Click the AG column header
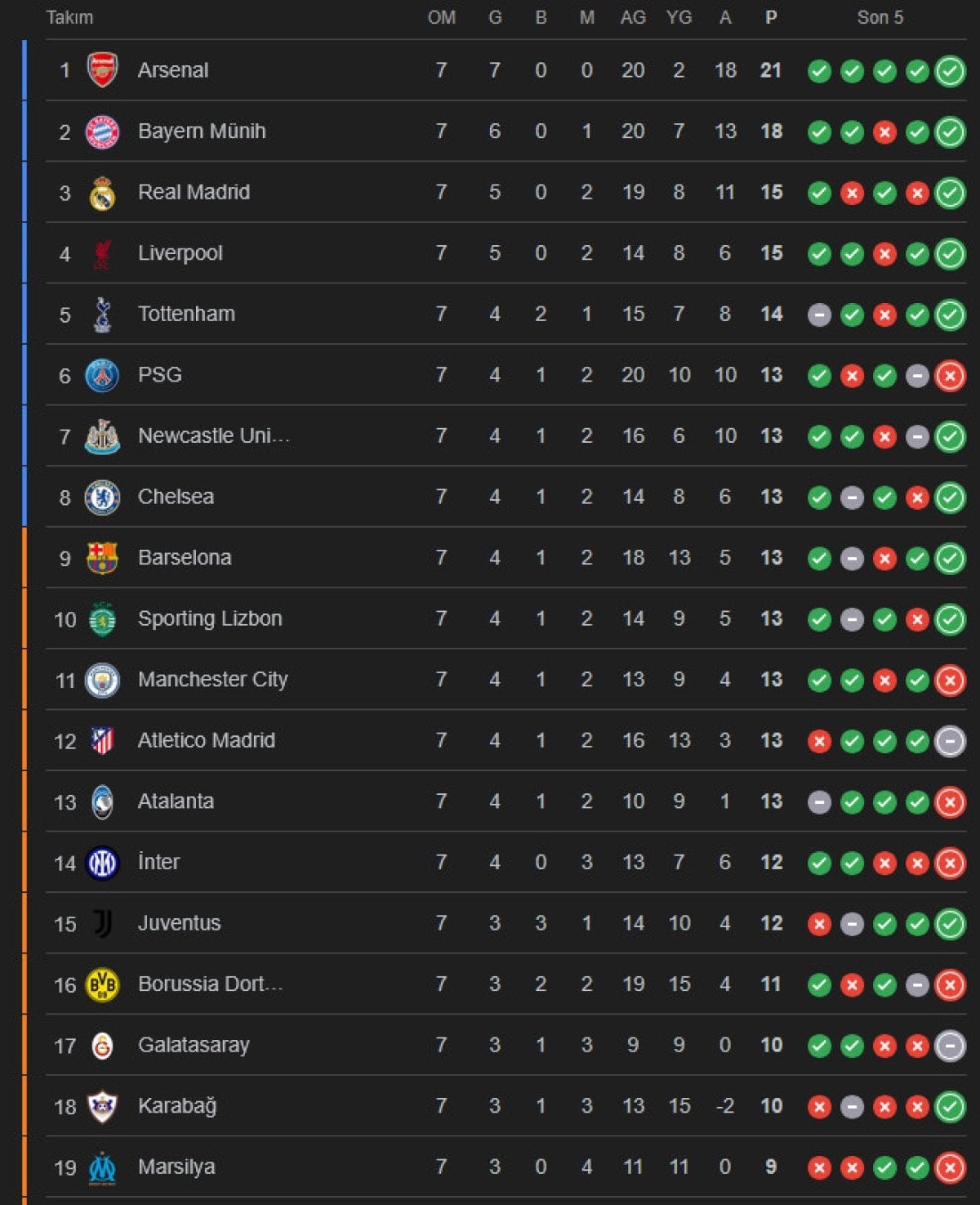The height and width of the screenshot is (1205, 980). click(x=633, y=17)
